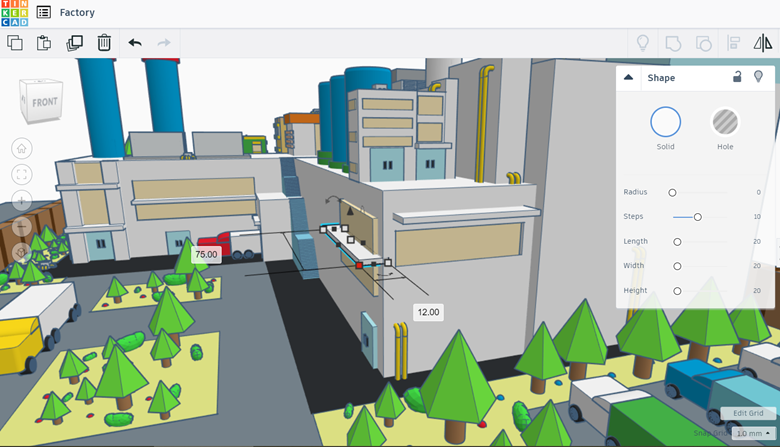Viewport: 780px width, 447px height.
Task: Ungroup the selected shapes
Action: [x=703, y=43]
